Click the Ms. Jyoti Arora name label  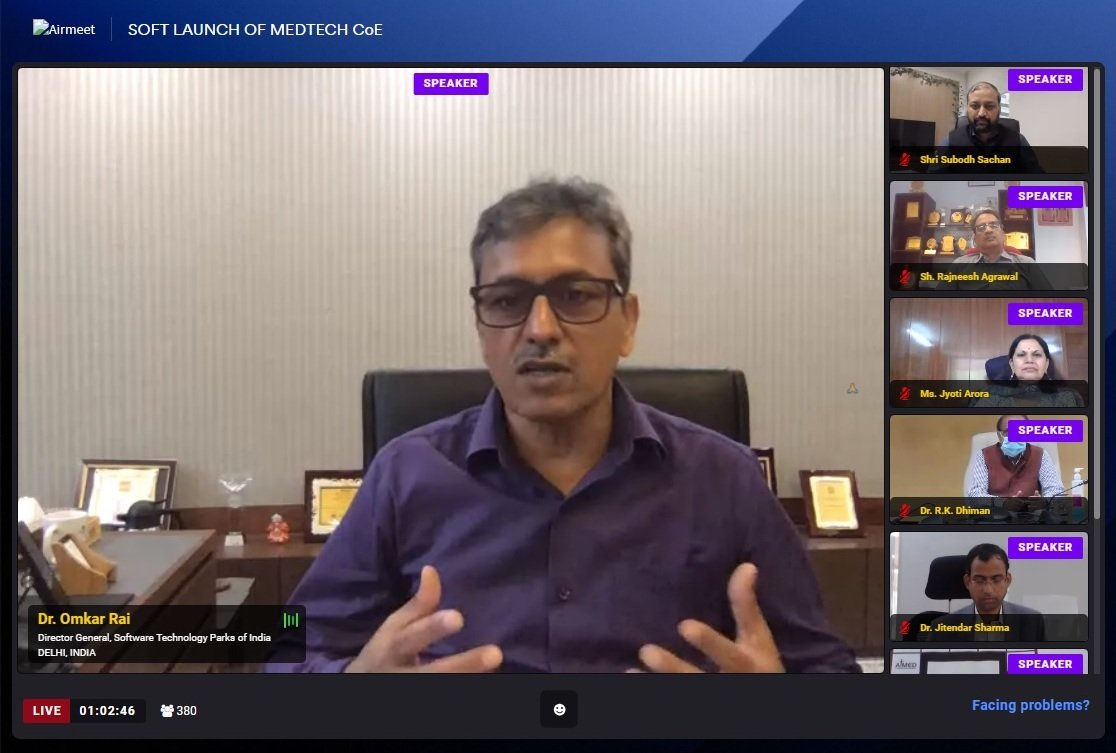pos(954,394)
